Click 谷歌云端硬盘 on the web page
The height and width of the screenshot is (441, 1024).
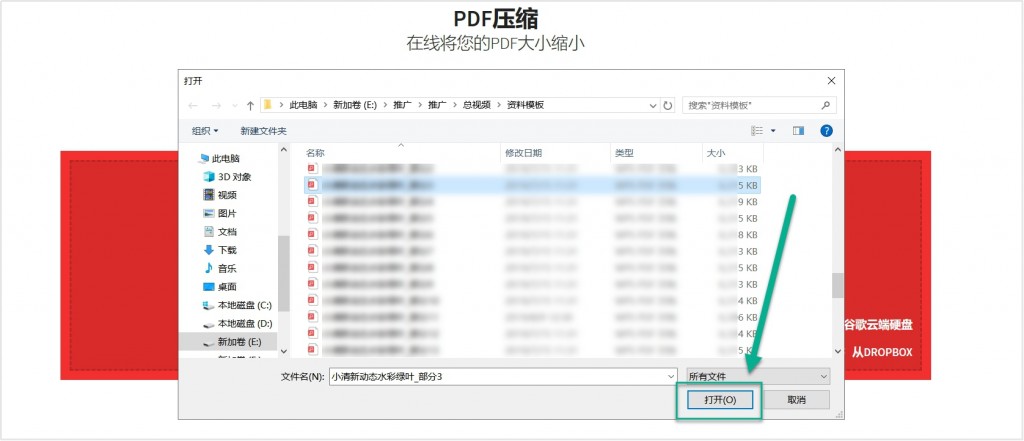877,325
